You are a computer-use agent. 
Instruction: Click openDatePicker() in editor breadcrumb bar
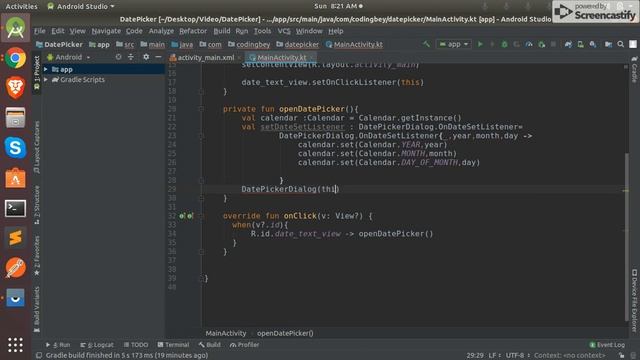(x=285, y=333)
